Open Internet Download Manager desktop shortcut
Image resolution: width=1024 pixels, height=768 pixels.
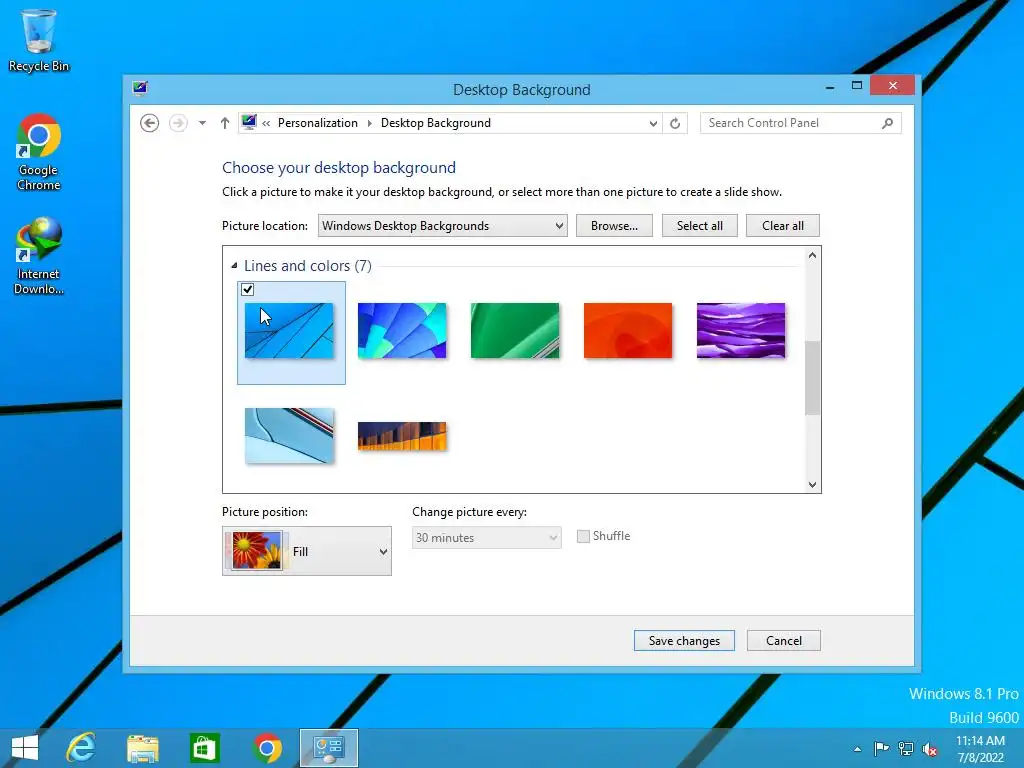[x=39, y=256]
